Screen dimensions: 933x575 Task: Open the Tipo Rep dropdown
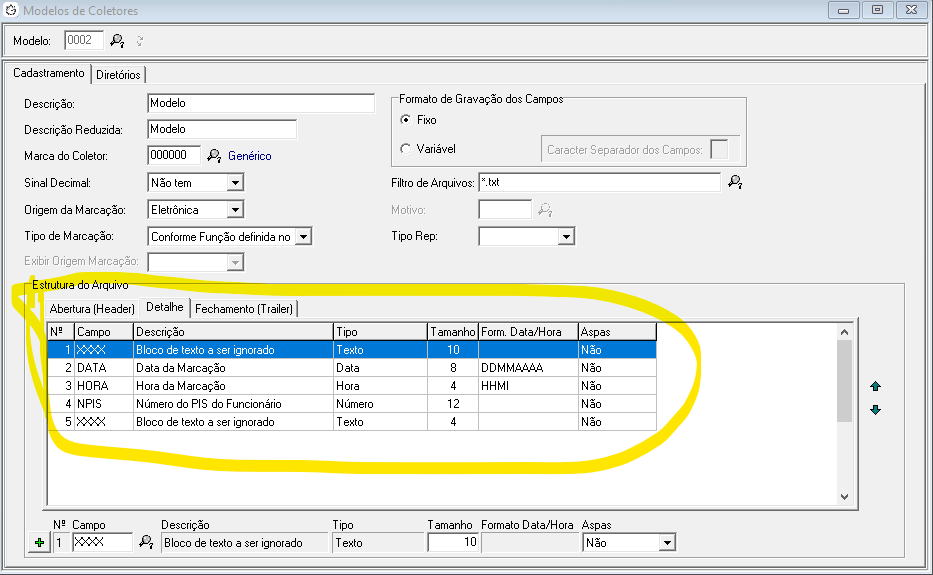point(566,237)
